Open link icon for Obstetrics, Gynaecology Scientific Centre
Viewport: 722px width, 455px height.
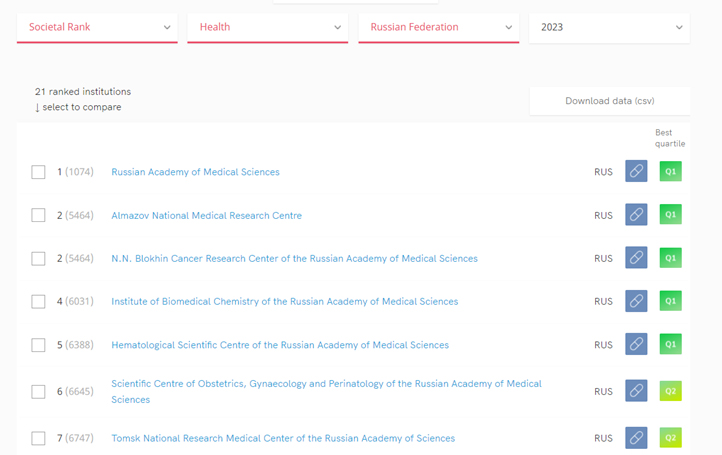[x=636, y=391]
